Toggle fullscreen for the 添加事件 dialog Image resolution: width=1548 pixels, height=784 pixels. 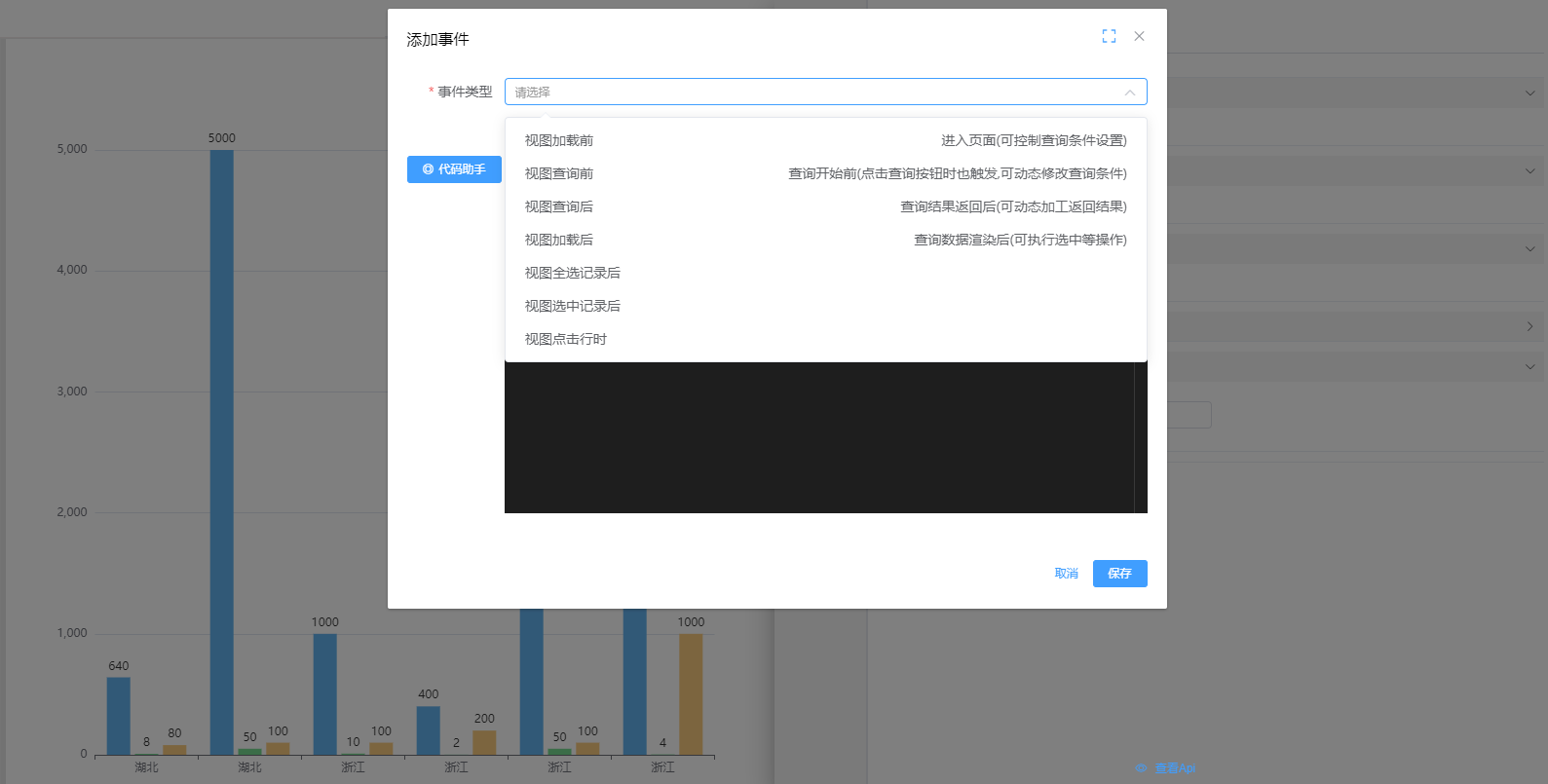point(1109,36)
